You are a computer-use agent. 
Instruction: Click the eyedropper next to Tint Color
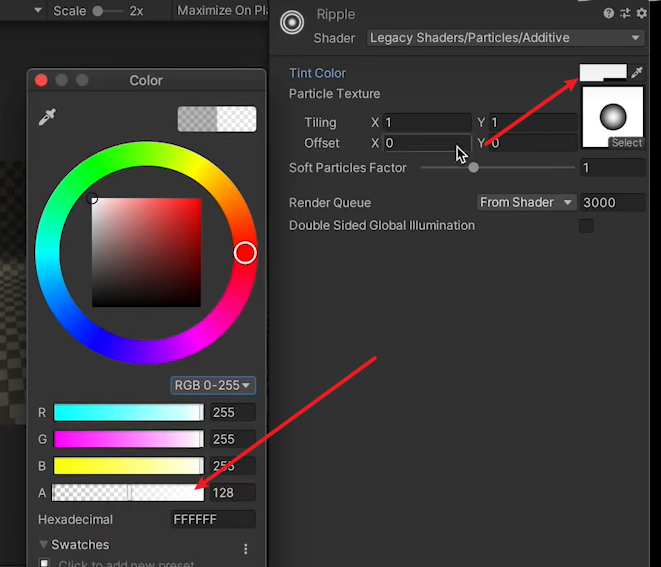pyautogui.click(x=637, y=73)
